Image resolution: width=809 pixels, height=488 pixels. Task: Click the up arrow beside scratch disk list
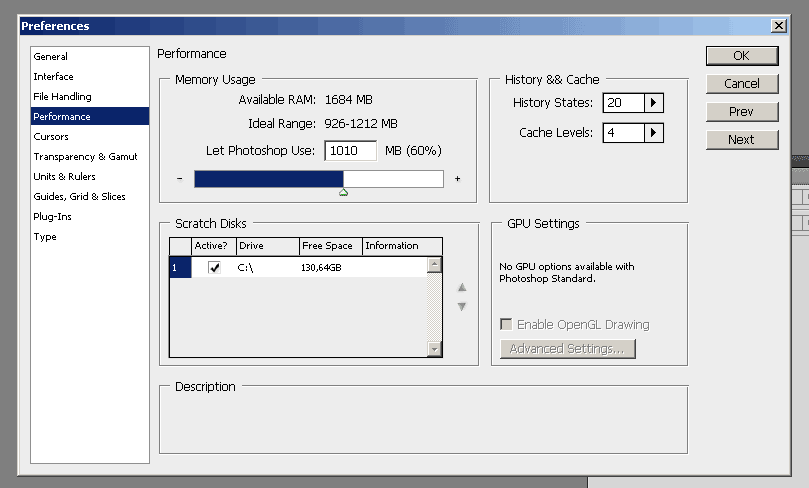[462, 288]
